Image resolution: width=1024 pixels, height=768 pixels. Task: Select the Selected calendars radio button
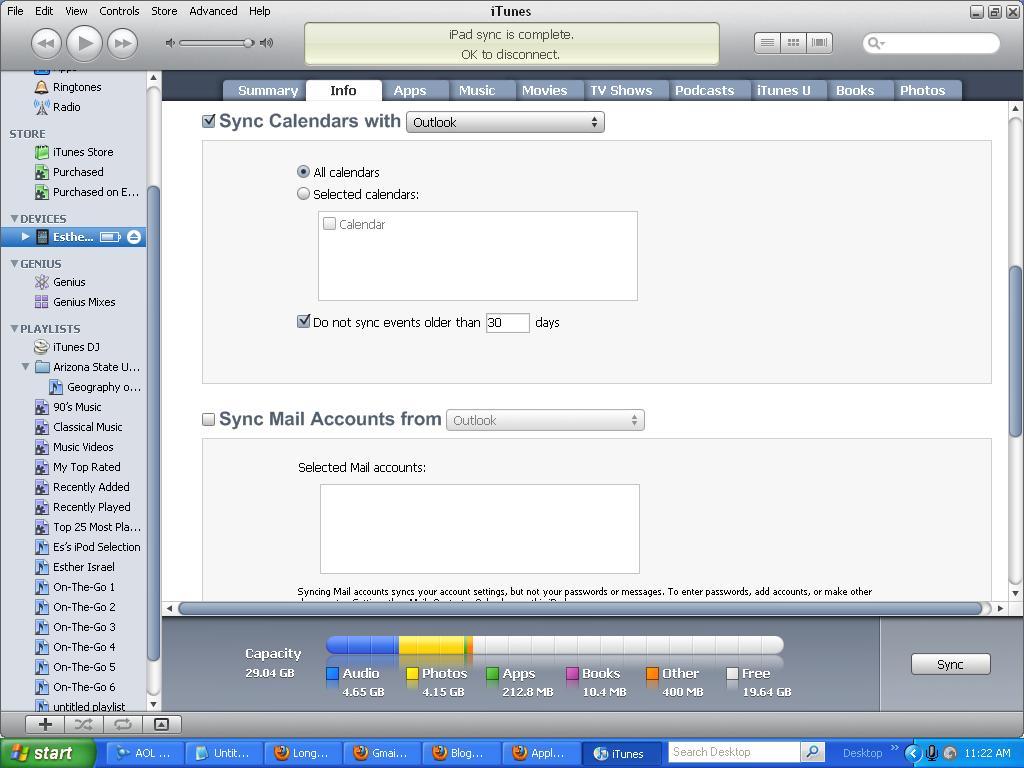pos(303,194)
